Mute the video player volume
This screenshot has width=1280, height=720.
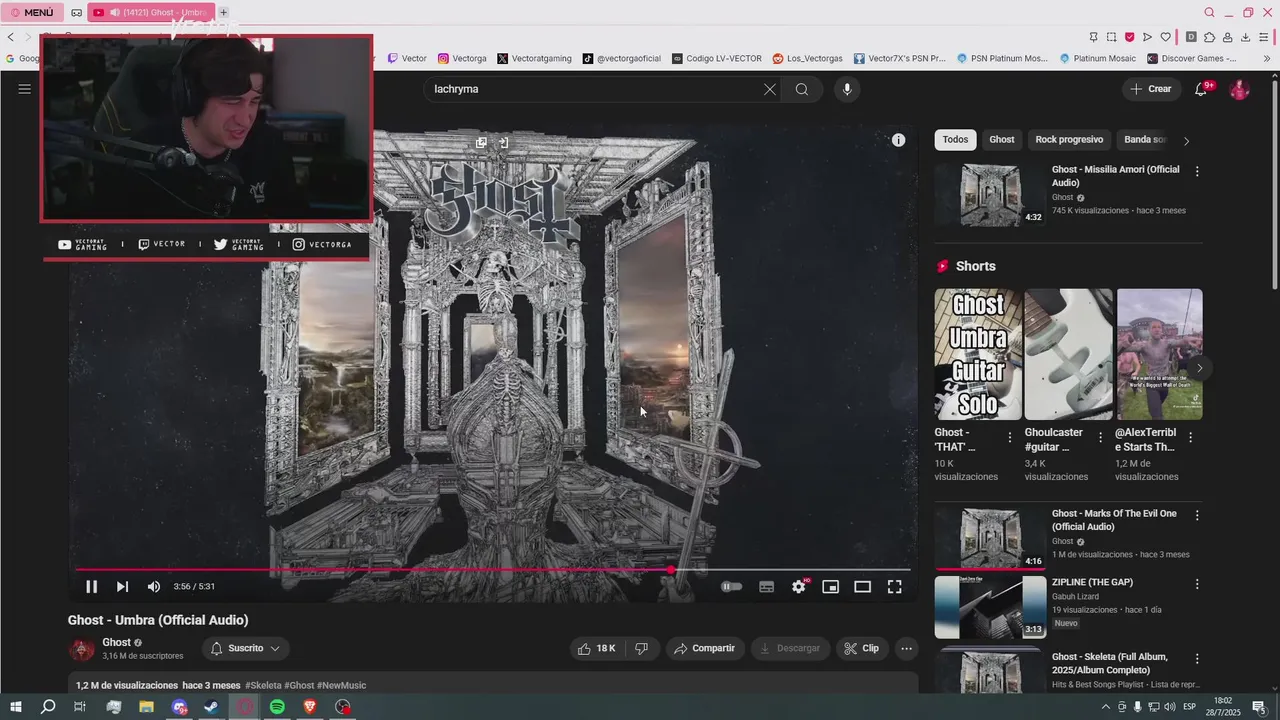154,587
